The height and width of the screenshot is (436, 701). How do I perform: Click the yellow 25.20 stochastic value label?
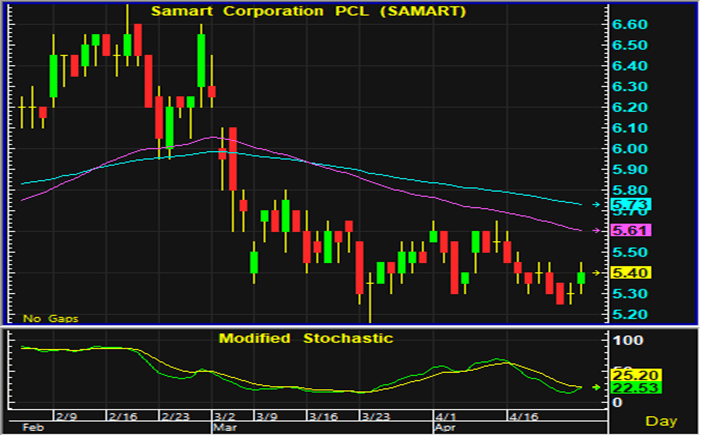coord(633,374)
